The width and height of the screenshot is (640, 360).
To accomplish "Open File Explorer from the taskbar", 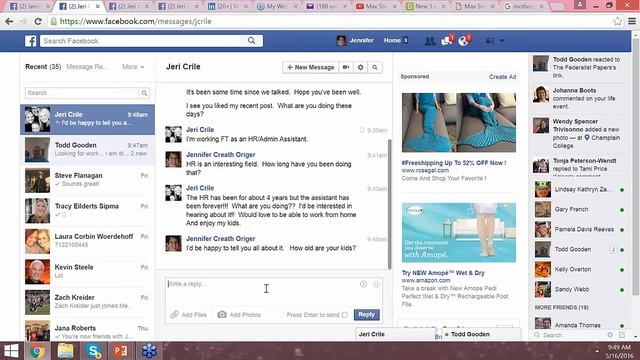I will 65,351.
